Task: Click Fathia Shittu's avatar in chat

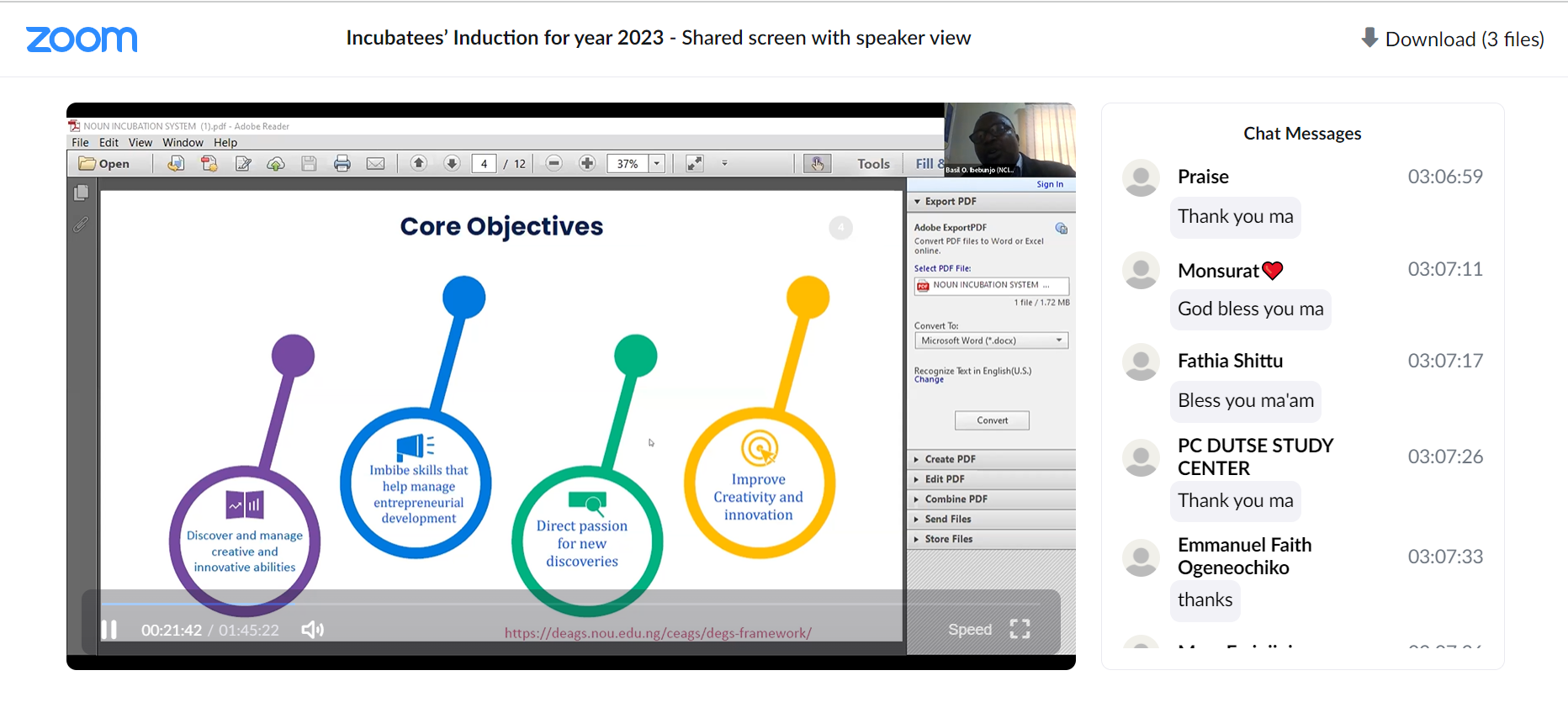Action: 1141,362
